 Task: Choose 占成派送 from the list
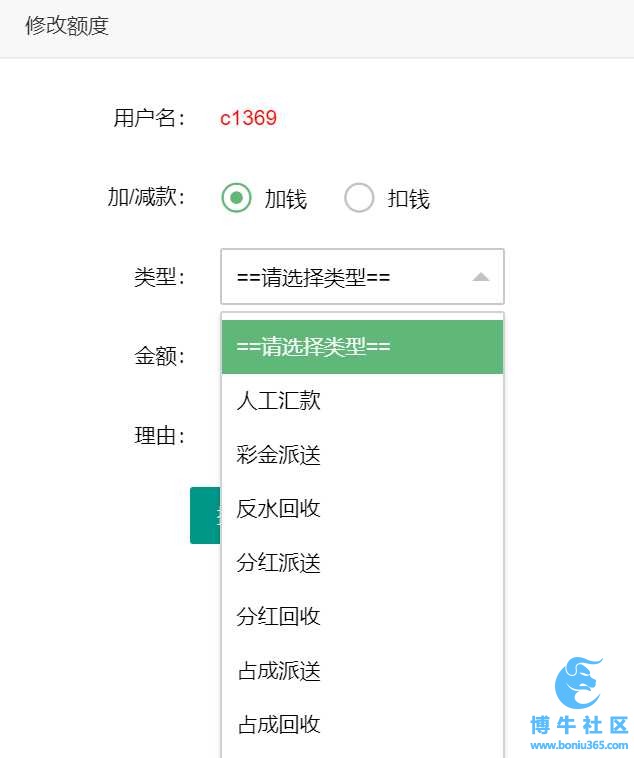coord(362,671)
